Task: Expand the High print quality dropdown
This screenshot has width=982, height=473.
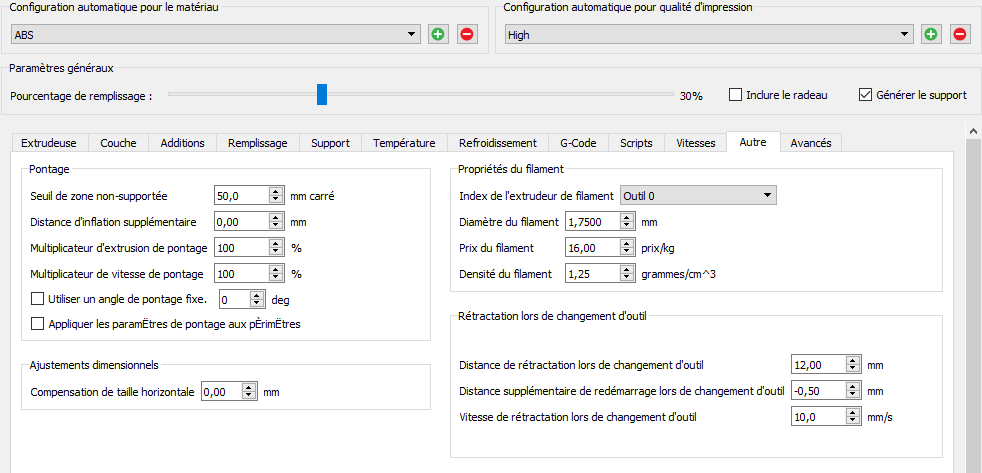Action: point(905,35)
